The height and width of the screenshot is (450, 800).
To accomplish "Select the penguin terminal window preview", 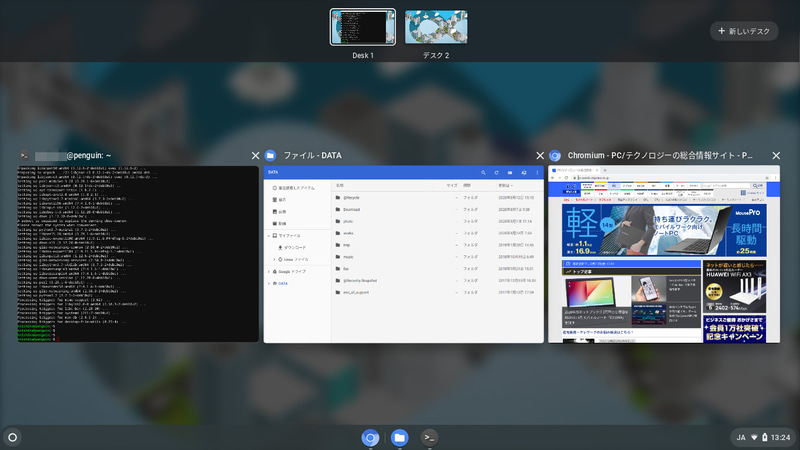I will [x=138, y=254].
